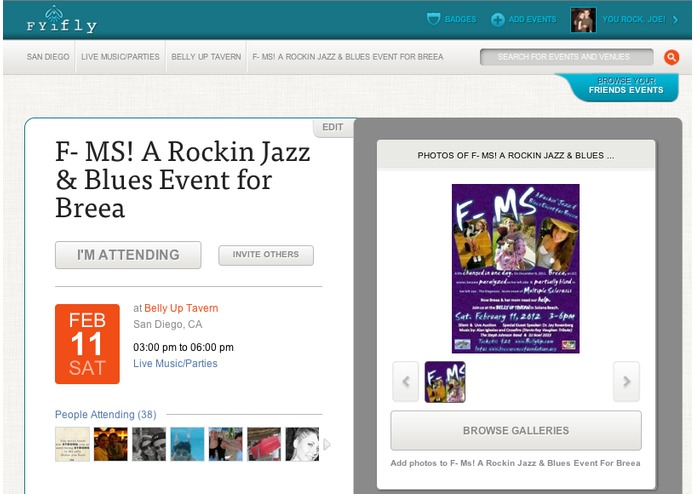
Task: Click the Invite Others button
Action: coord(266,255)
